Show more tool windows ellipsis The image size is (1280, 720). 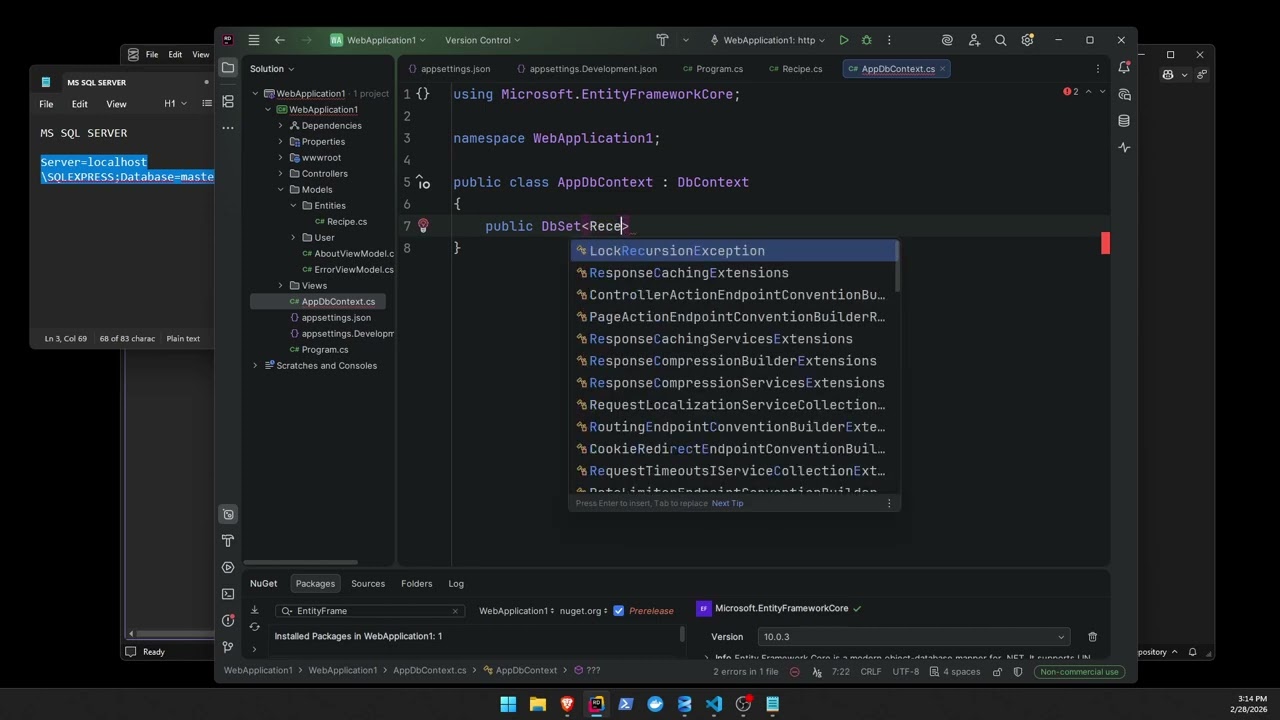coord(228,127)
